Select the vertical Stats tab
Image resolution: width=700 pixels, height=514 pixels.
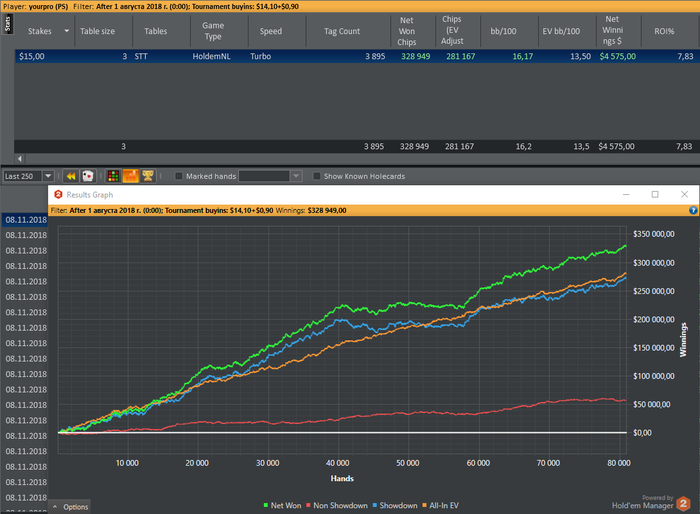(x=7, y=23)
